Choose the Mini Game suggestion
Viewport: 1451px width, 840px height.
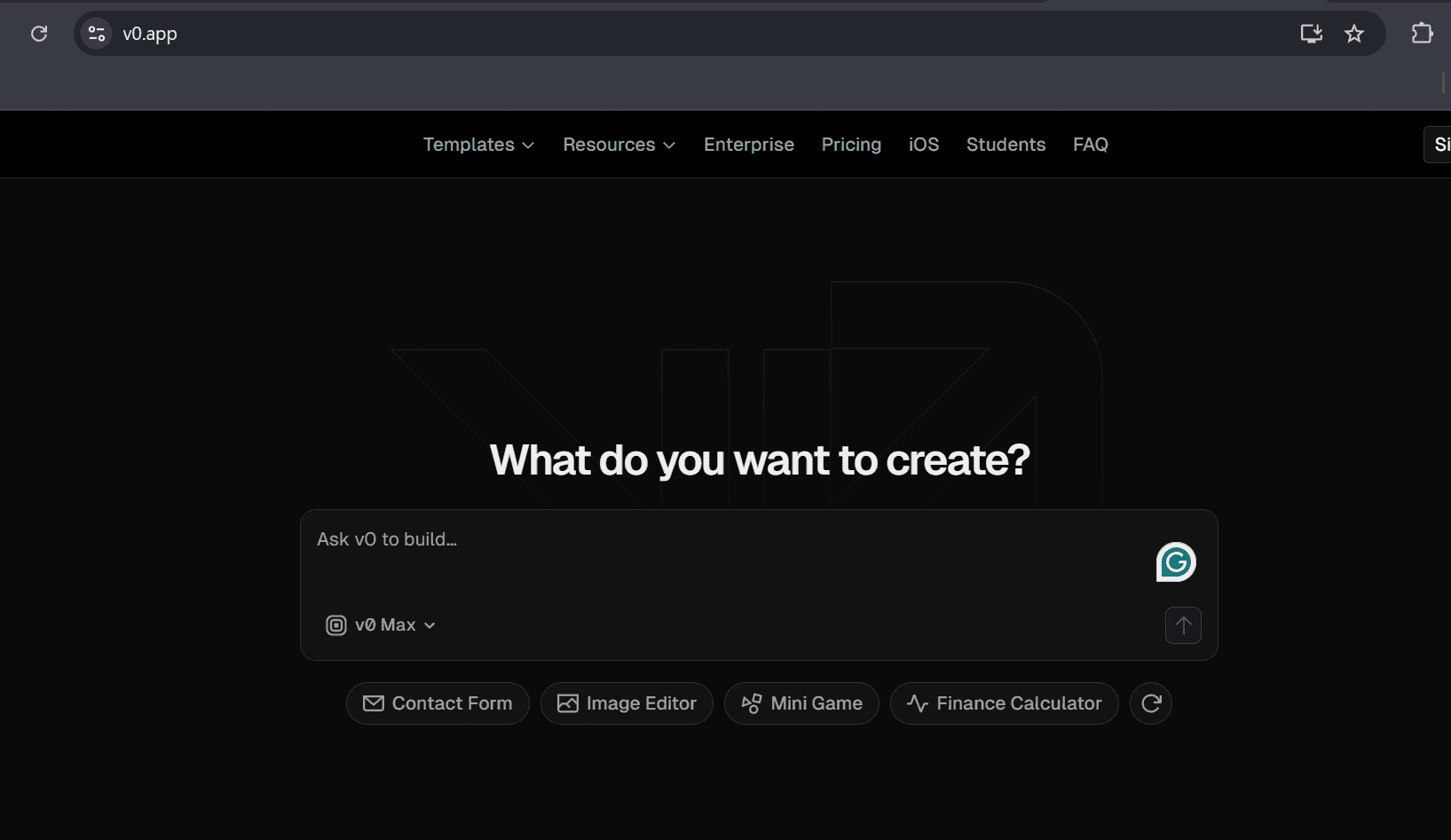801,703
